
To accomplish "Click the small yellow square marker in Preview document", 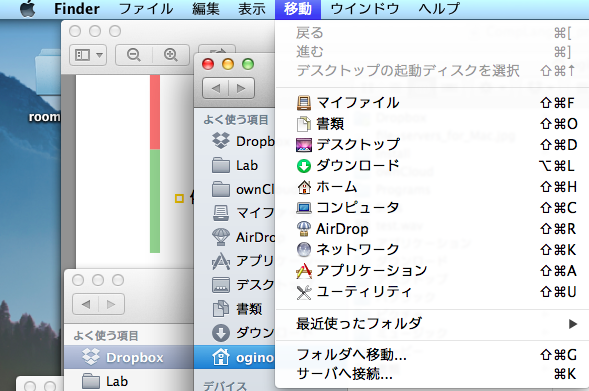I will [x=179, y=198].
